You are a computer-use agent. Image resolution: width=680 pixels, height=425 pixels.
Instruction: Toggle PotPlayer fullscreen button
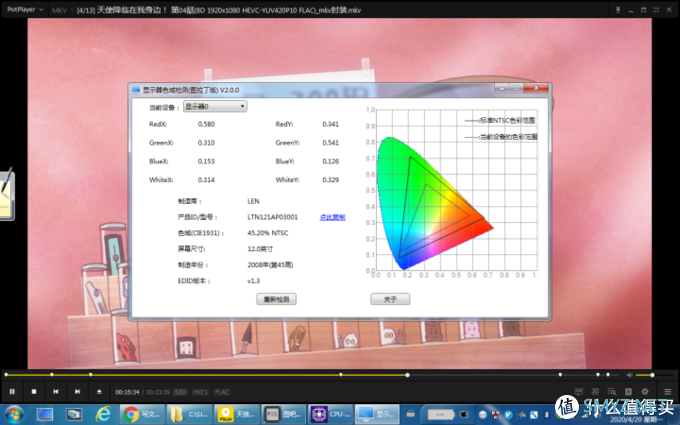point(656,10)
